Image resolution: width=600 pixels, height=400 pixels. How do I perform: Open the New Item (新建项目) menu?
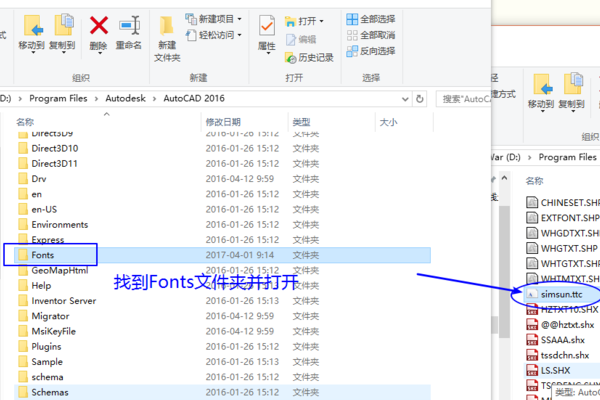[x=213, y=19]
